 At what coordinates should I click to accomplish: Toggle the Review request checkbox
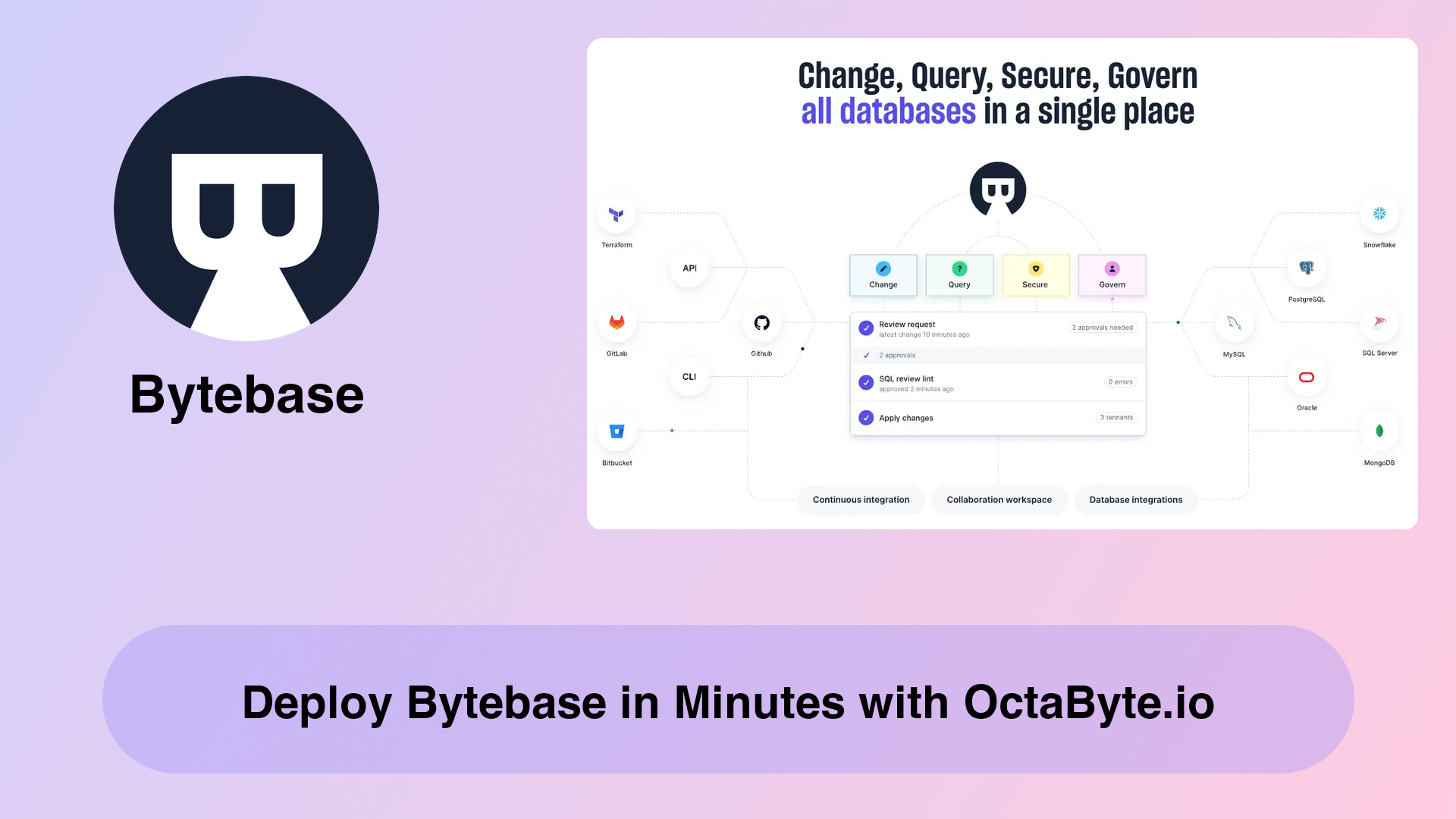point(865,324)
